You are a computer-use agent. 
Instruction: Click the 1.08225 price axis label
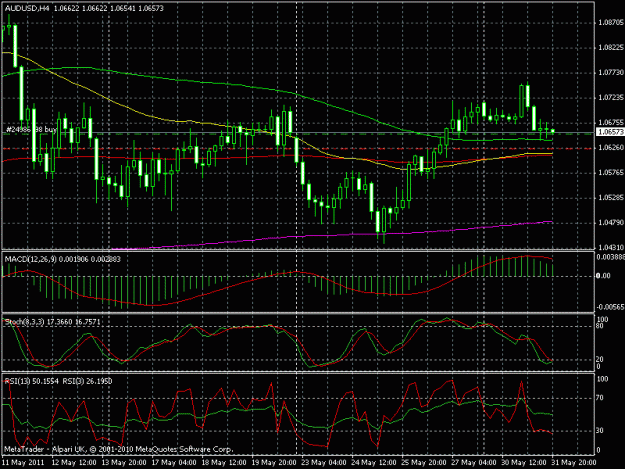(x=611, y=48)
